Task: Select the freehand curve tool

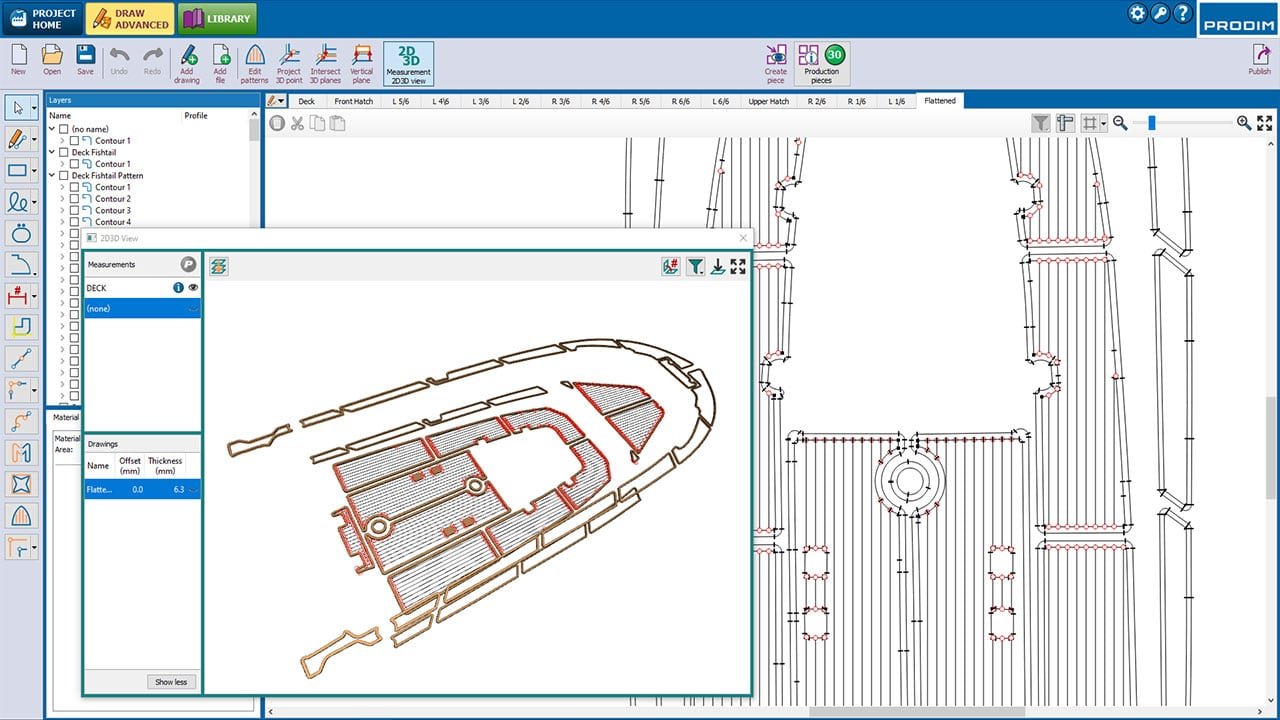Action: [17, 201]
